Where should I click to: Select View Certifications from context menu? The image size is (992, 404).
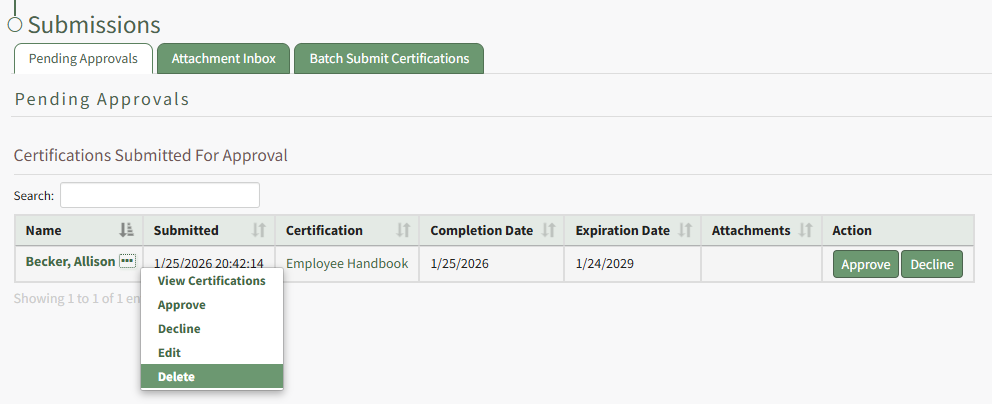coord(211,281)
